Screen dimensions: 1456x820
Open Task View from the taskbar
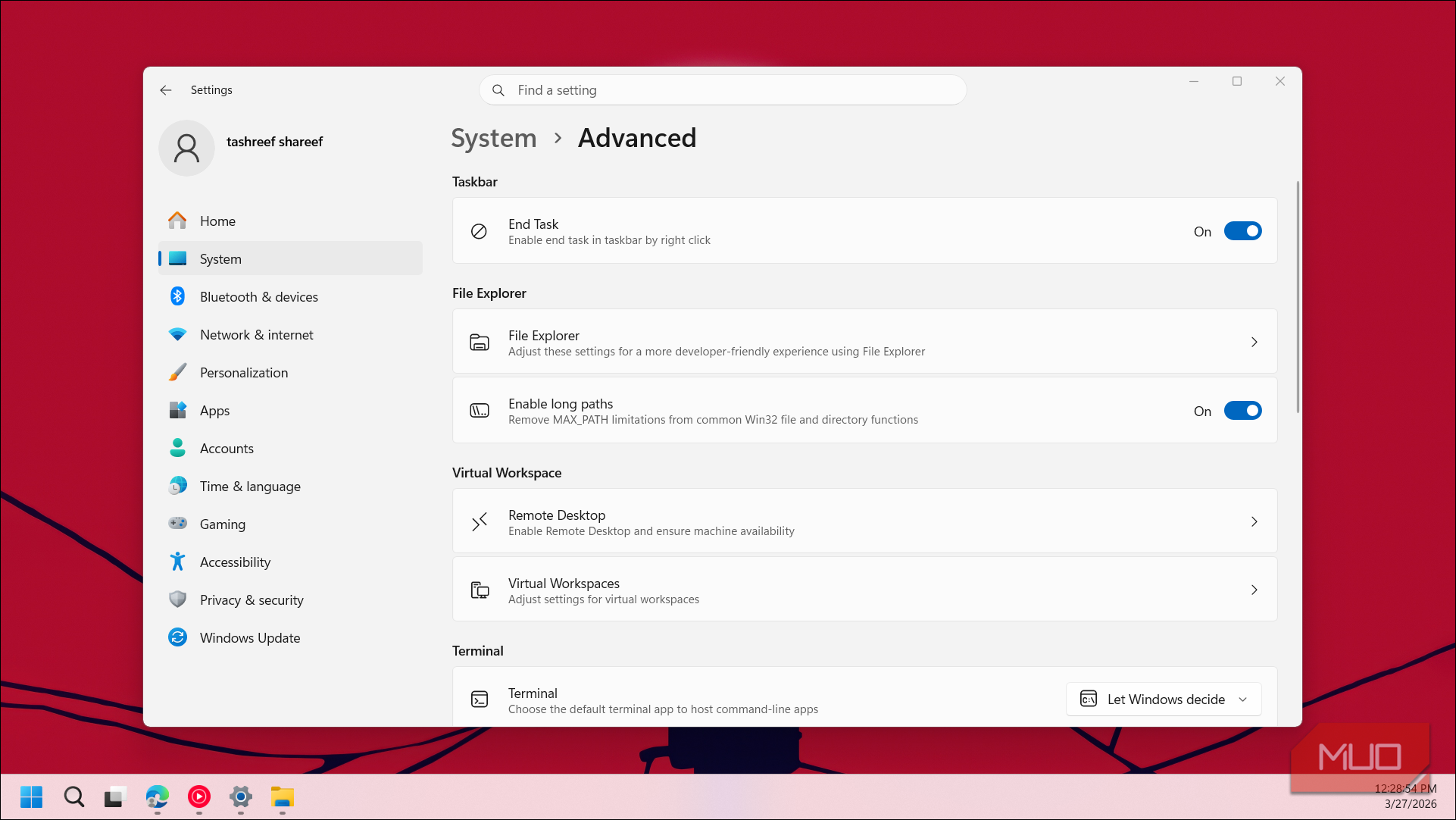pos(114,797)
